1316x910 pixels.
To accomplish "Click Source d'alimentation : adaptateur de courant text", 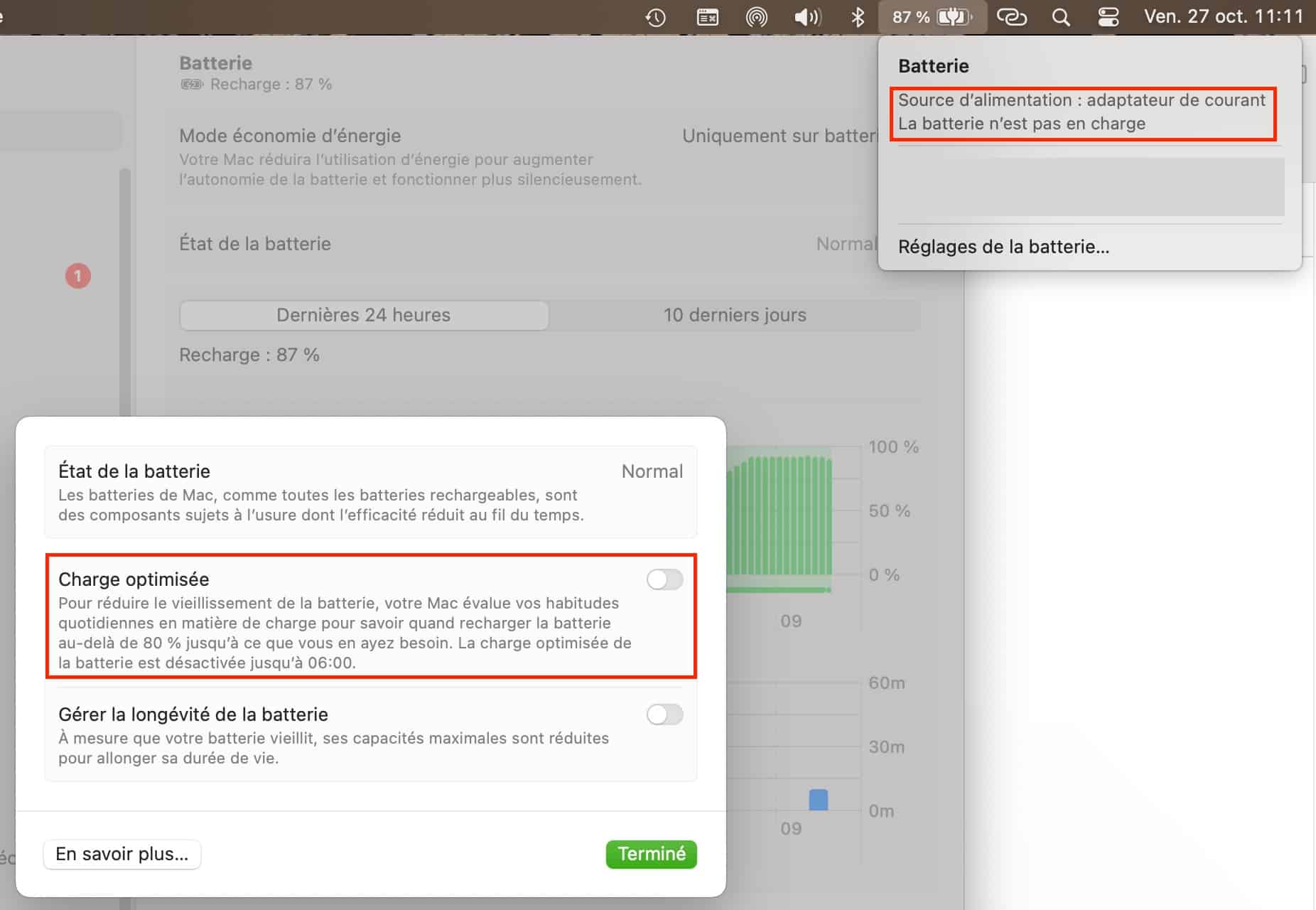I will click(1082, 100).
